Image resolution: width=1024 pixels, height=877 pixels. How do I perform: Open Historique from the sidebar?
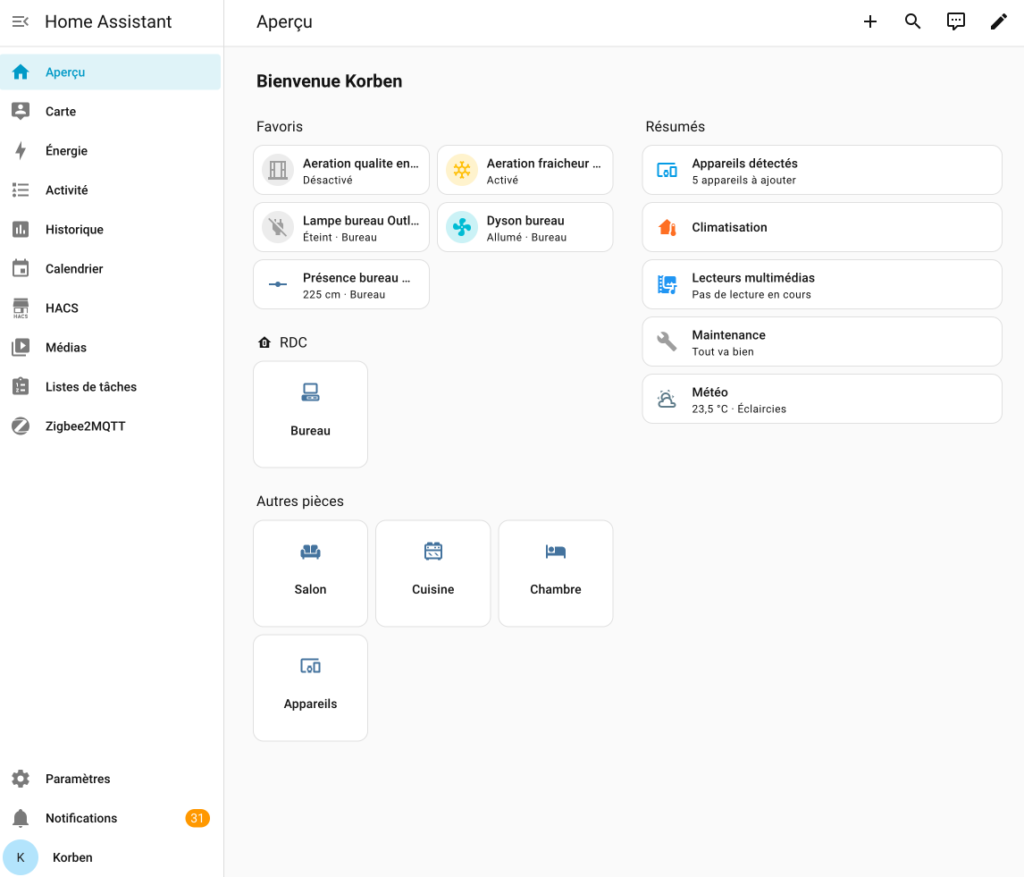click(110, 229)
